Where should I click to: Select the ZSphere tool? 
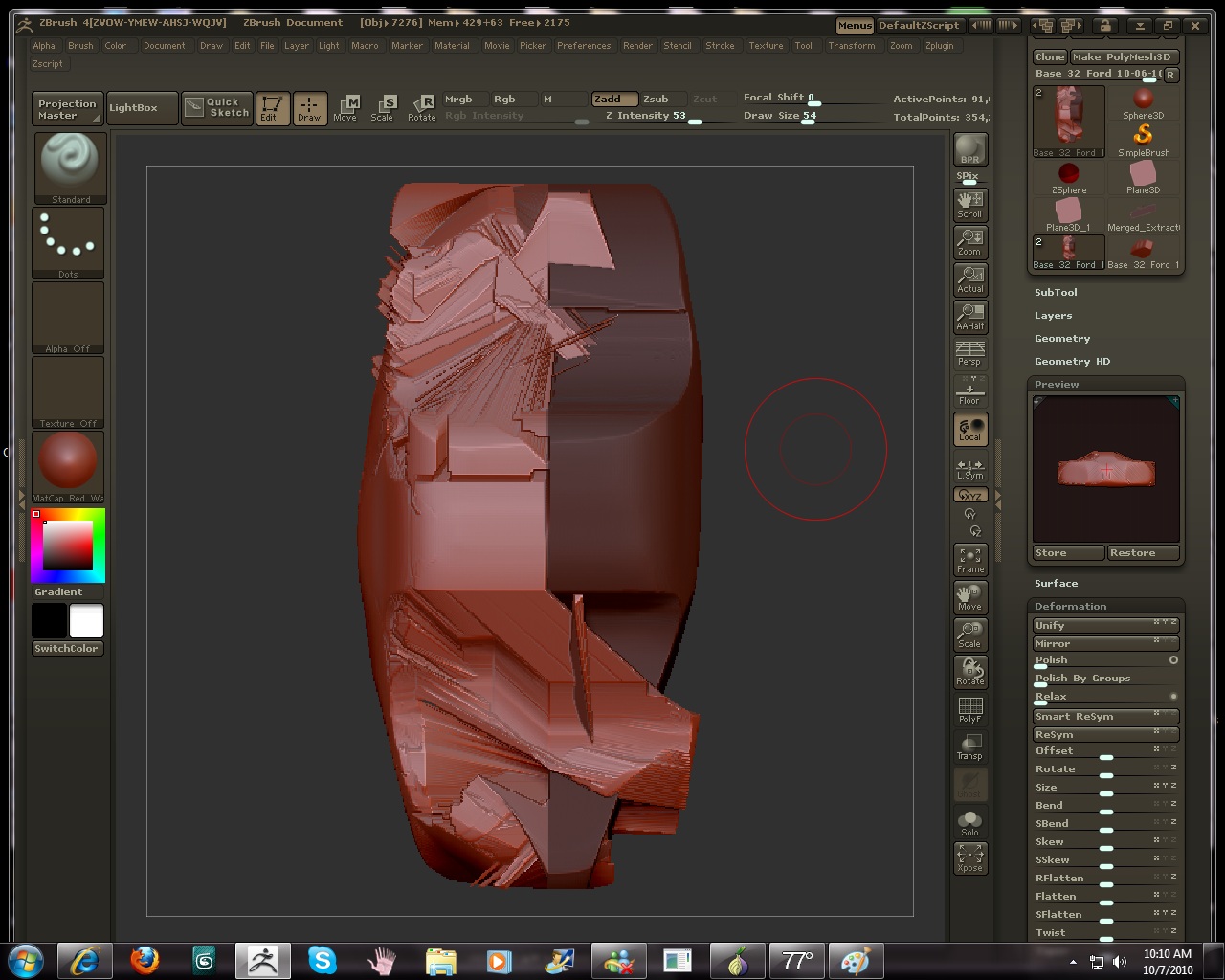[1069, 178]
